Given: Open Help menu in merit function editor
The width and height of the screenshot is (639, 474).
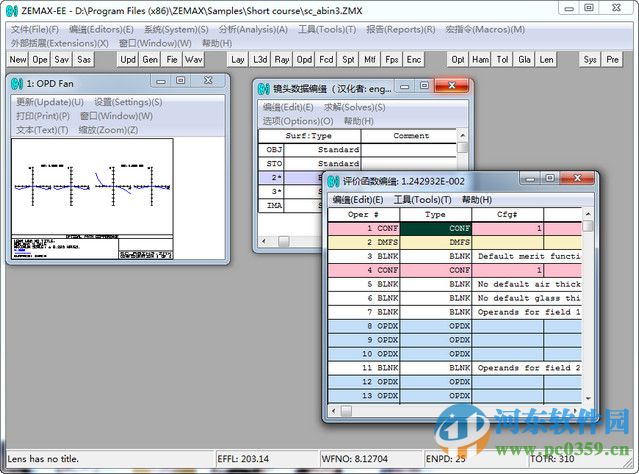Looking at the screenshot, I should [x=476, y=200].
